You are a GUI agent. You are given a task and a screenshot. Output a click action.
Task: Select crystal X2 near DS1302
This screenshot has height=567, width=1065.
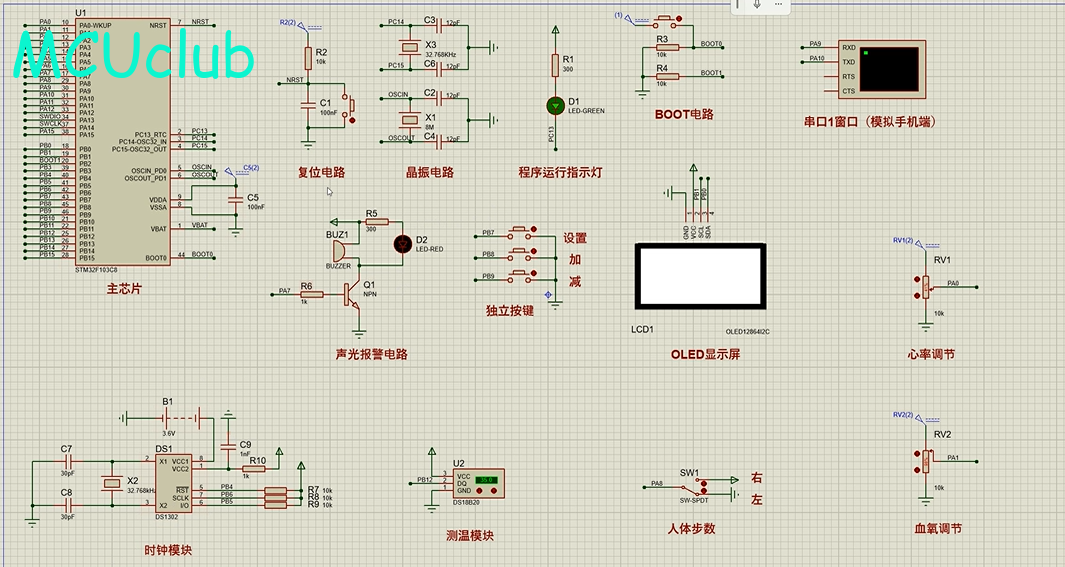pos(112,483)
